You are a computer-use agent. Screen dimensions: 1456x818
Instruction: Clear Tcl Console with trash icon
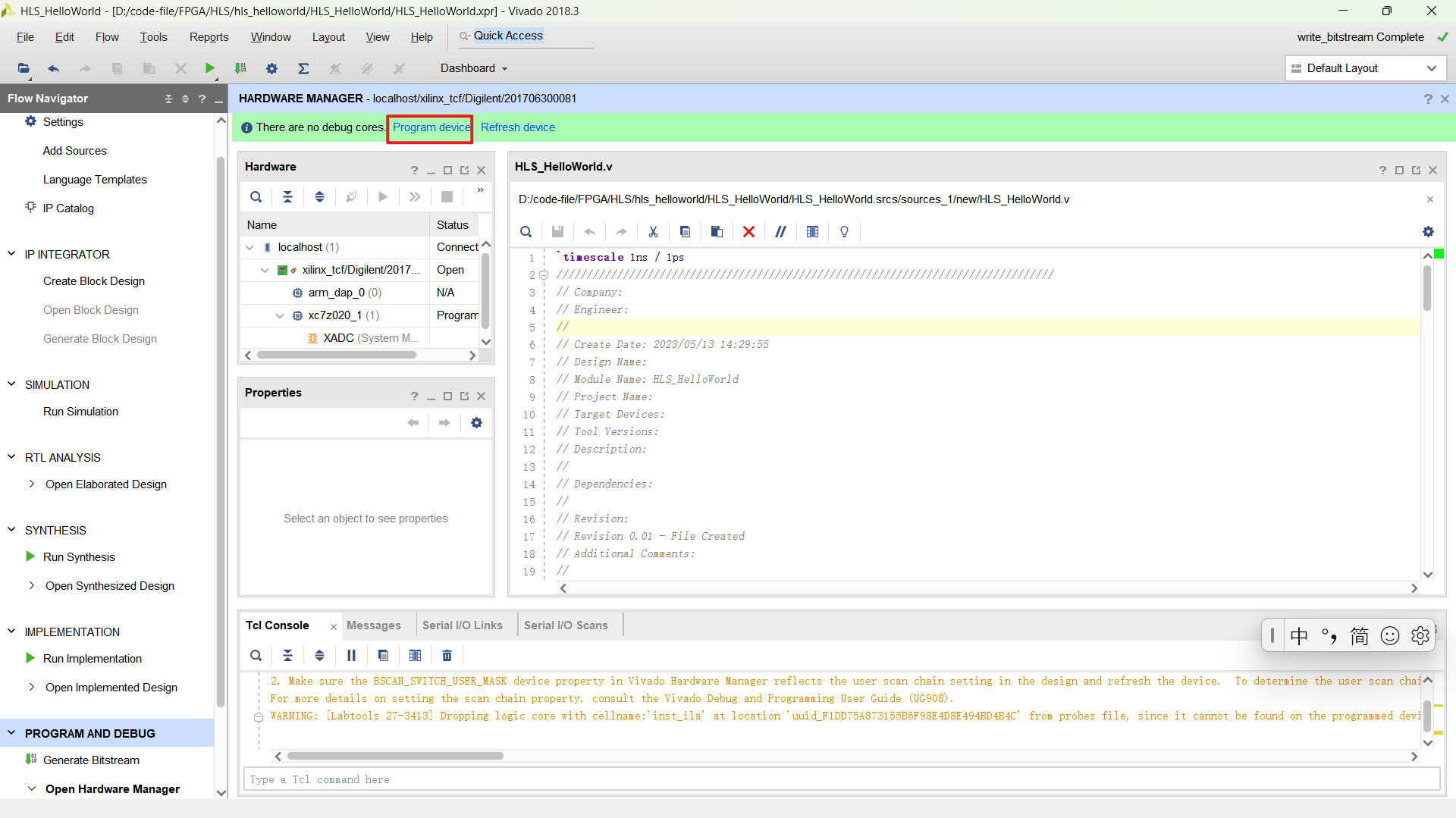click(447, 656)
